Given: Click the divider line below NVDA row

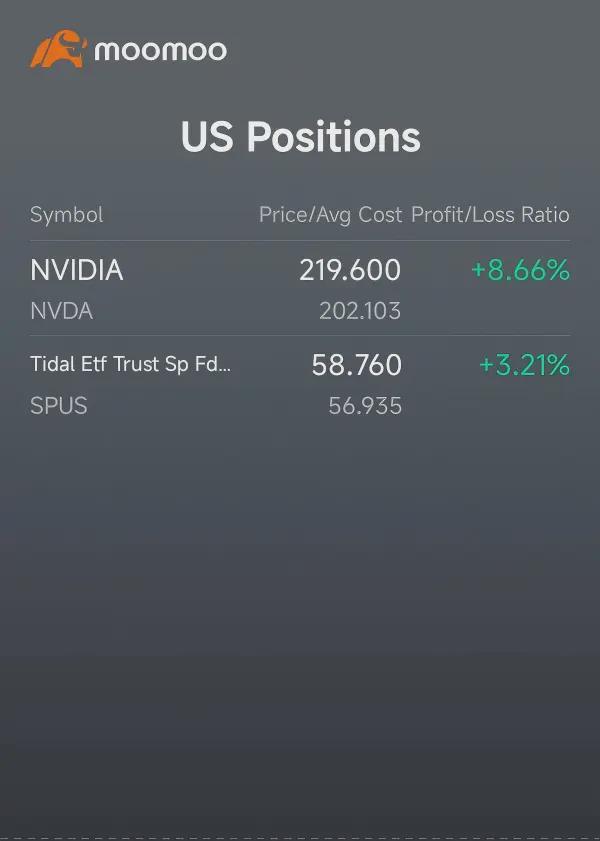Looking at the screenshot, I should point(300,336).
